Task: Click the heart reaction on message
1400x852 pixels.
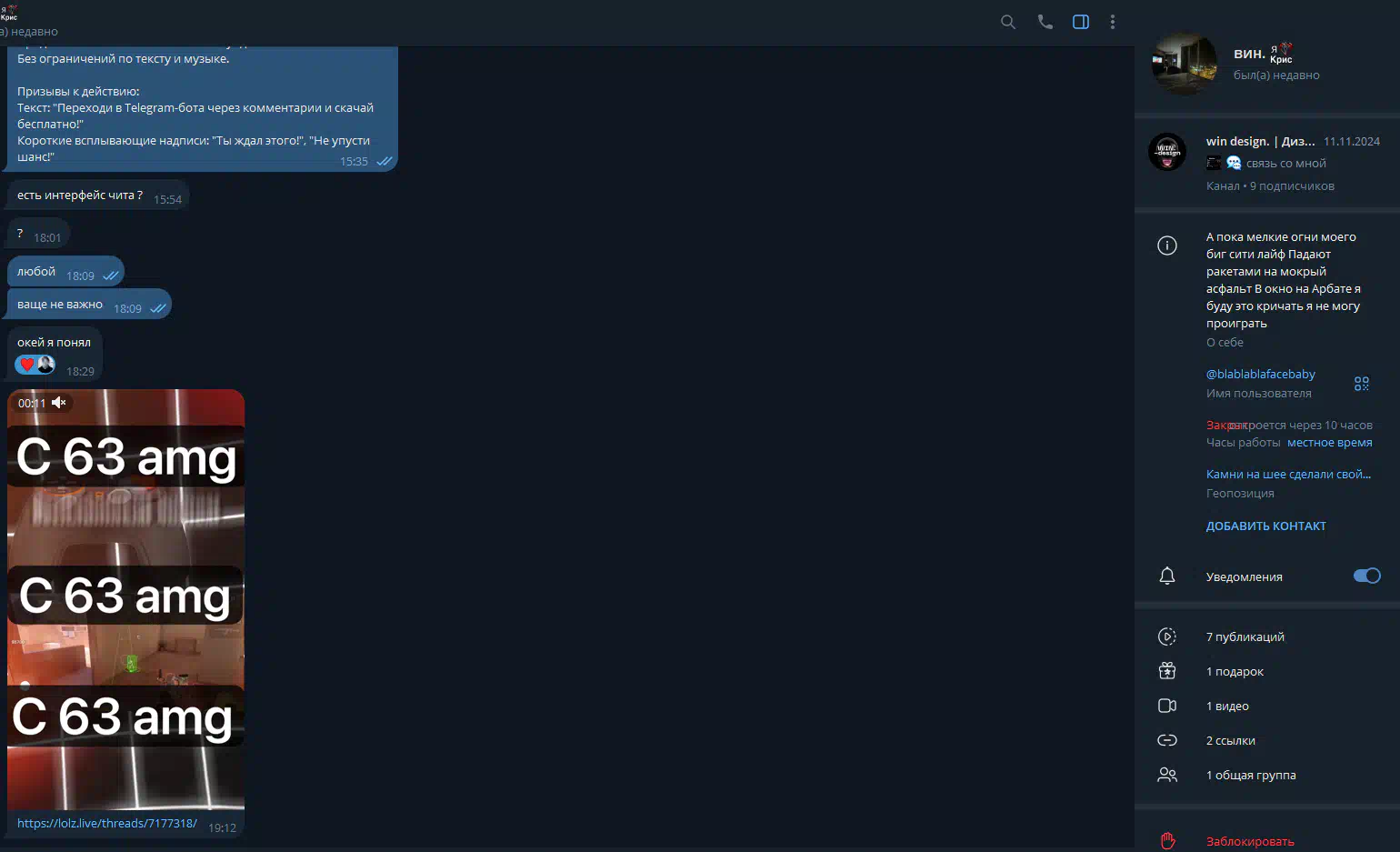Action: click(27, 365)
